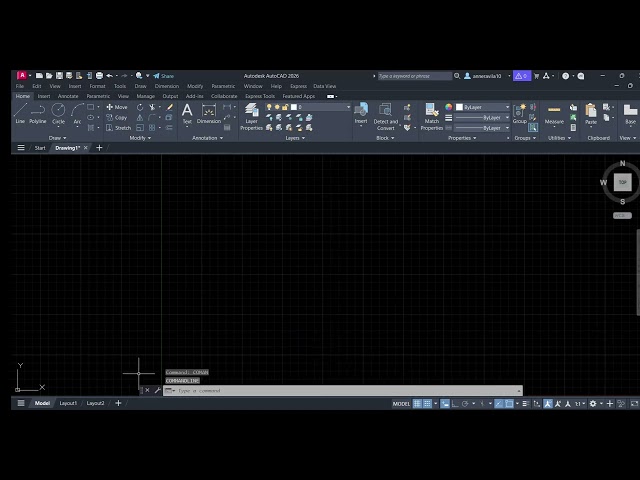
Task: Click the Rotate tool icon
Action: click(140, 107)
